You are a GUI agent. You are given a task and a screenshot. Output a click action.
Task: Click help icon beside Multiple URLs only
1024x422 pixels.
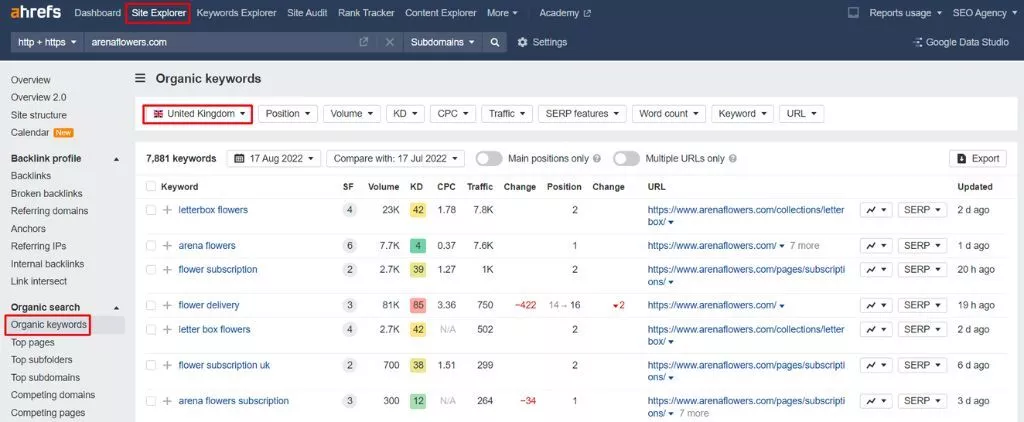733,158
